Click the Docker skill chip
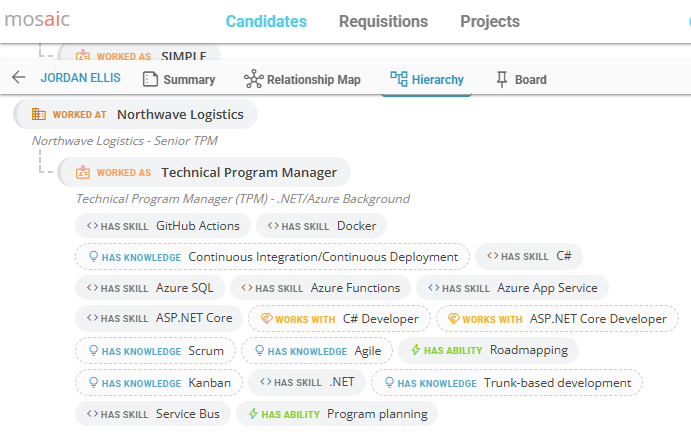This screenshot has height=435, width=691. point(321,226)
